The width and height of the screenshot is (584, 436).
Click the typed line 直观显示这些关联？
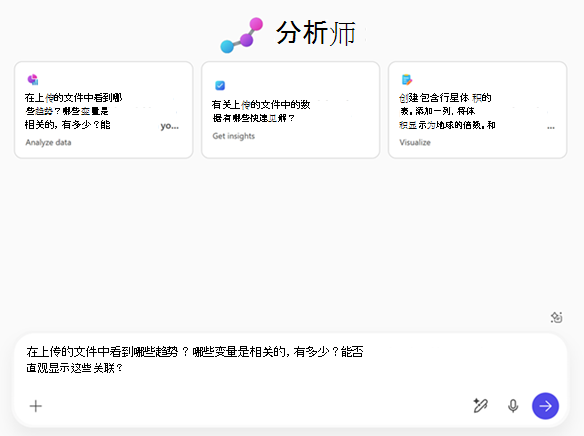pos(74,368)
